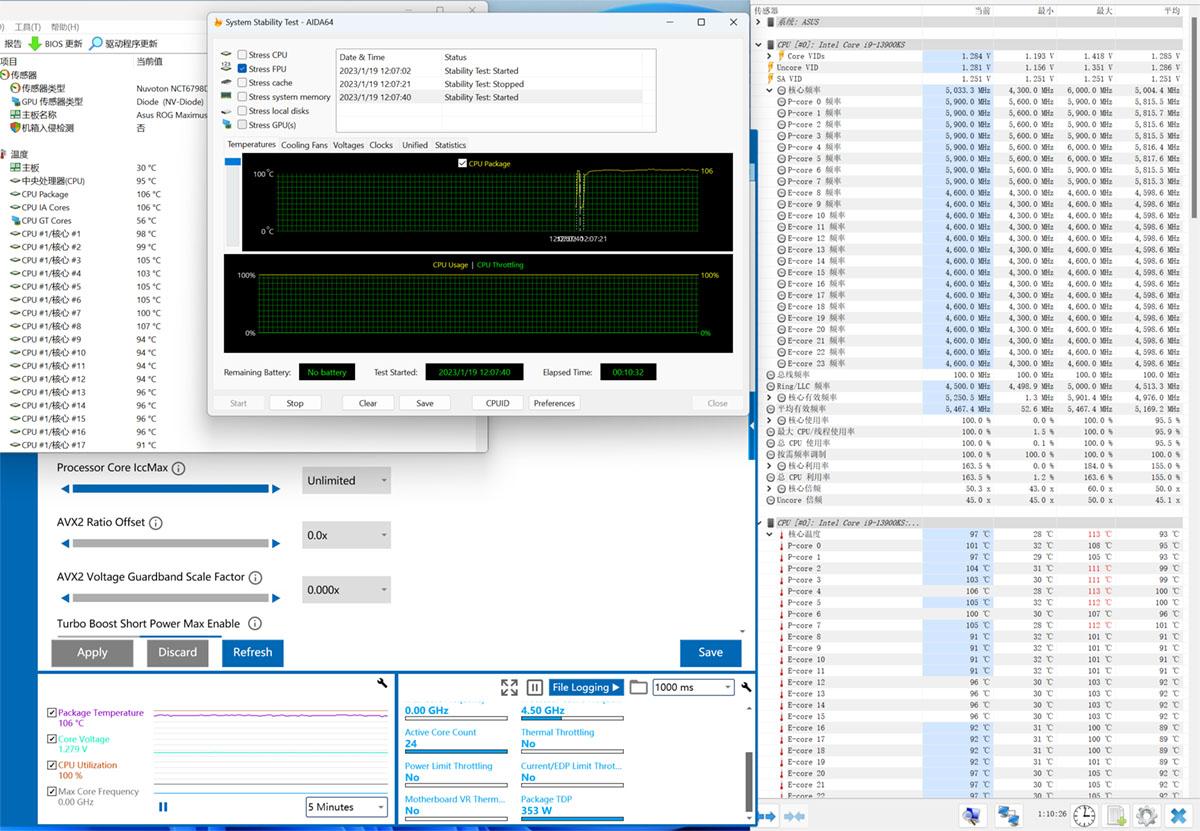Click info icon next to AVX2 Ratio Offset
The height and width of the screenshot is (831, 1200).
click(x=156, y=522)
